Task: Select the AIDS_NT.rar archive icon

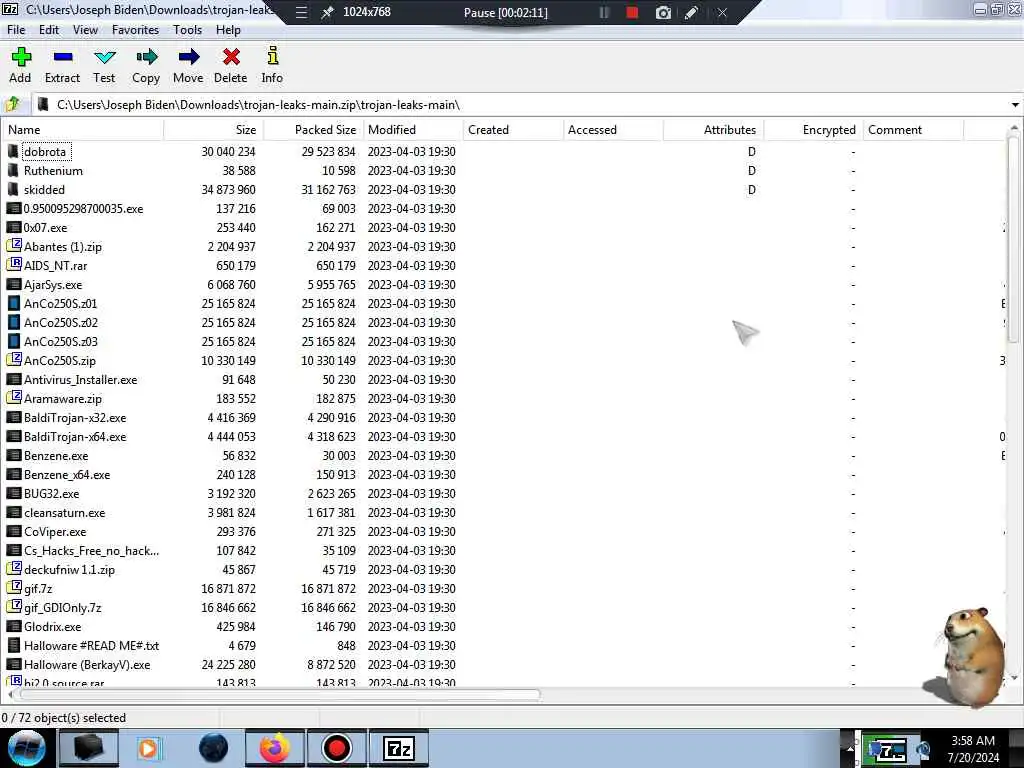Action: click(14, 265)
